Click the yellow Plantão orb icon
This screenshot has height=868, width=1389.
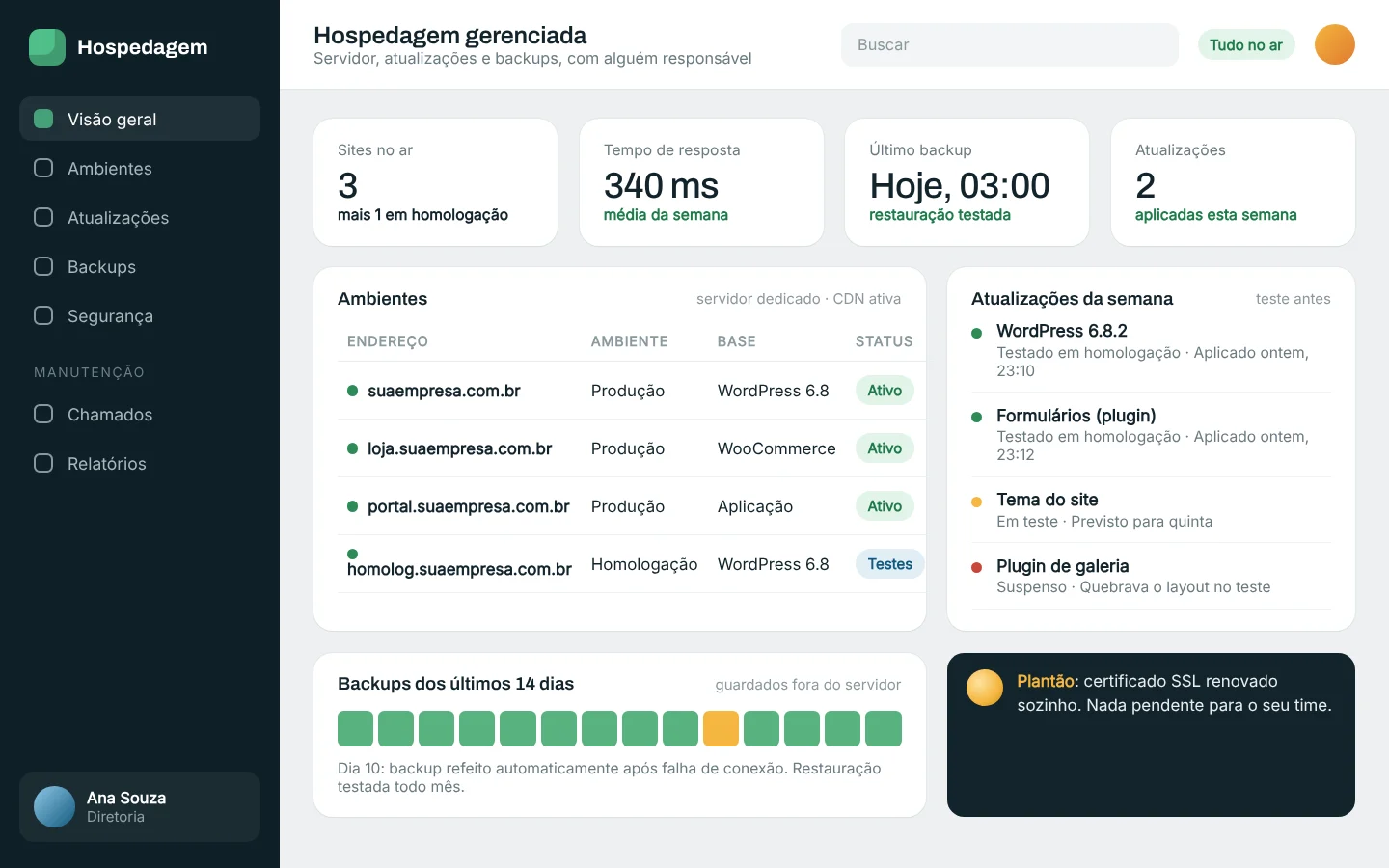pos(985,688)
